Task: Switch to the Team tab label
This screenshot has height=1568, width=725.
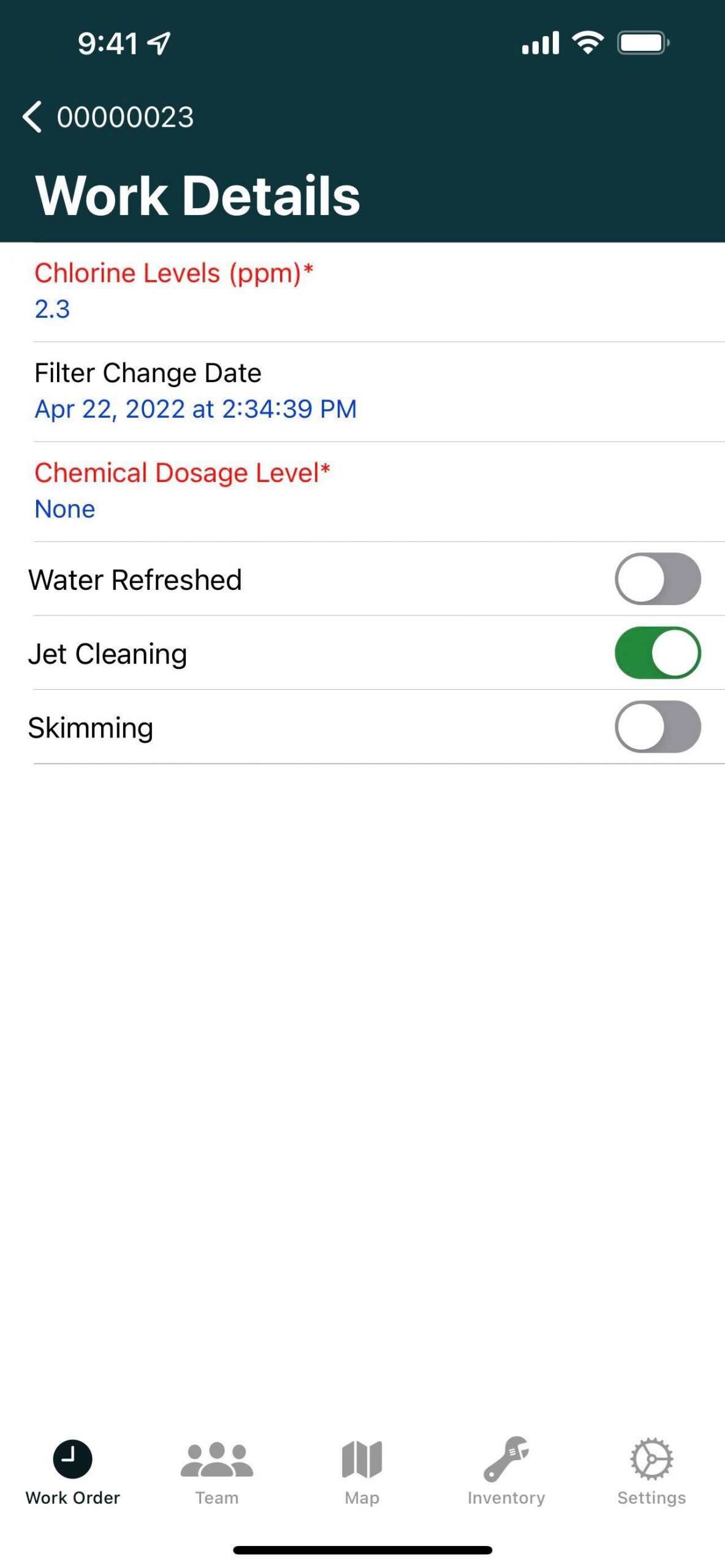Action: [x=217, y=1498]
